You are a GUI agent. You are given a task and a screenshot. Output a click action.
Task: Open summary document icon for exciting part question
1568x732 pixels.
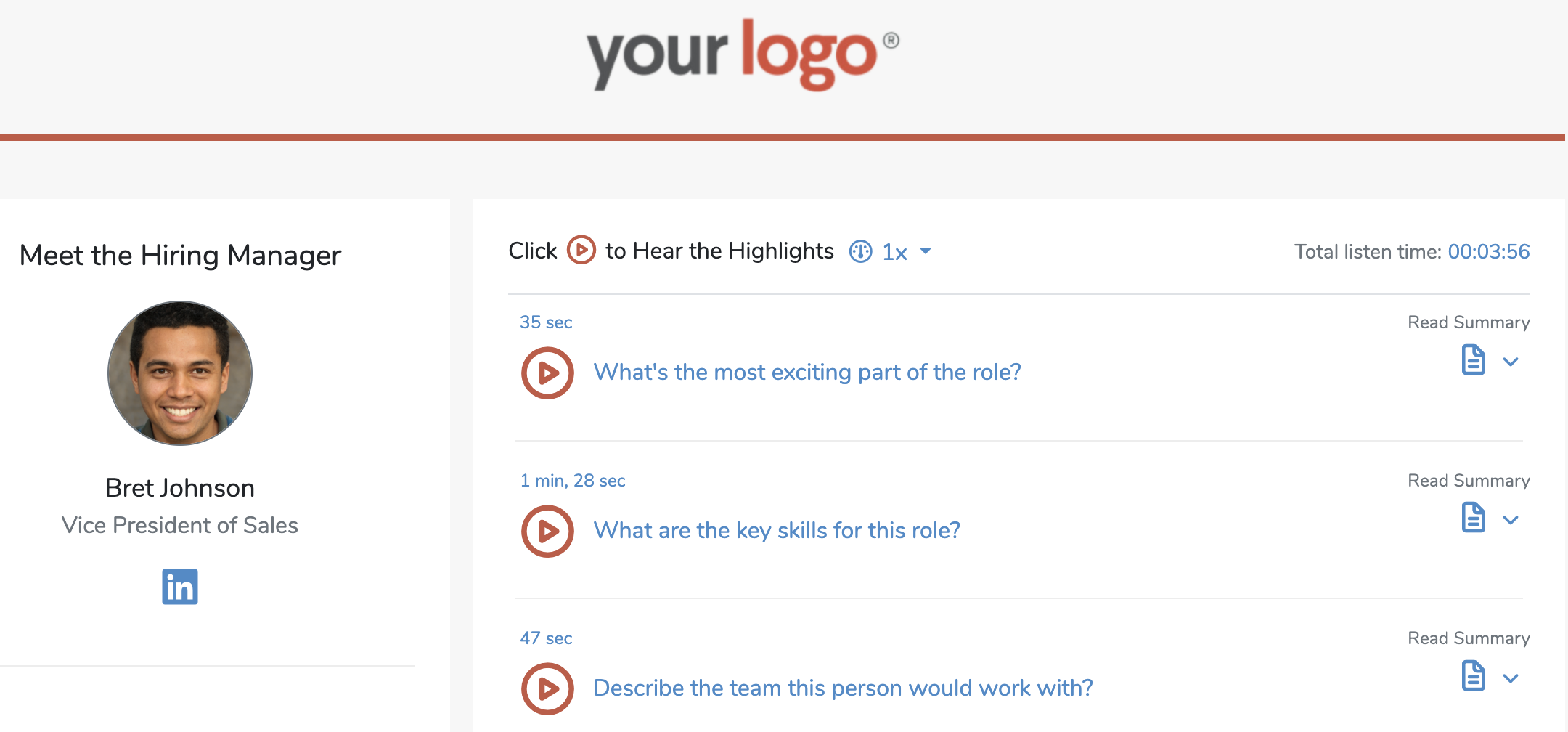pos(1473,360)
